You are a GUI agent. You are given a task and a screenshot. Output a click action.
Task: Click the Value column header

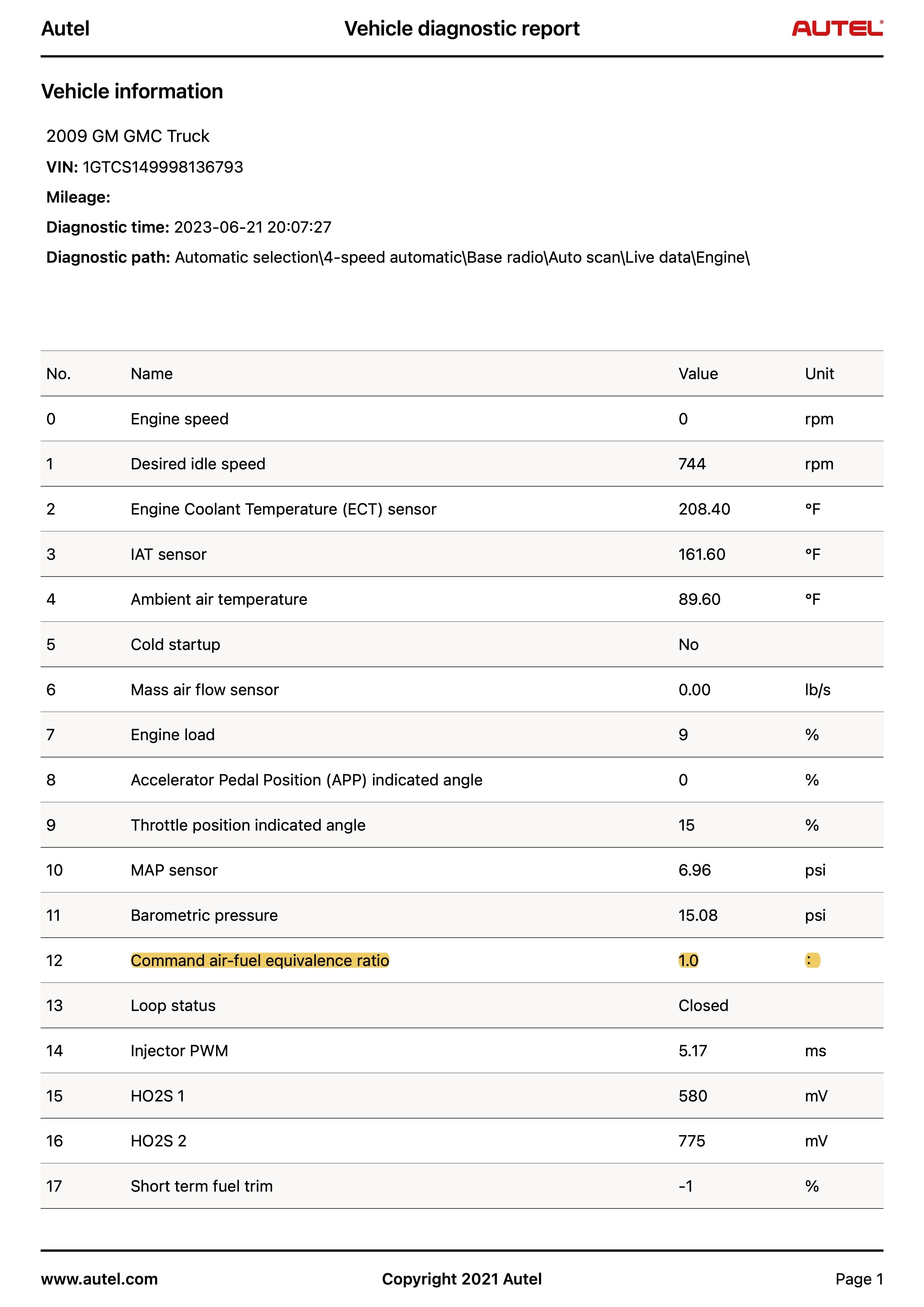tap(698, 373)
